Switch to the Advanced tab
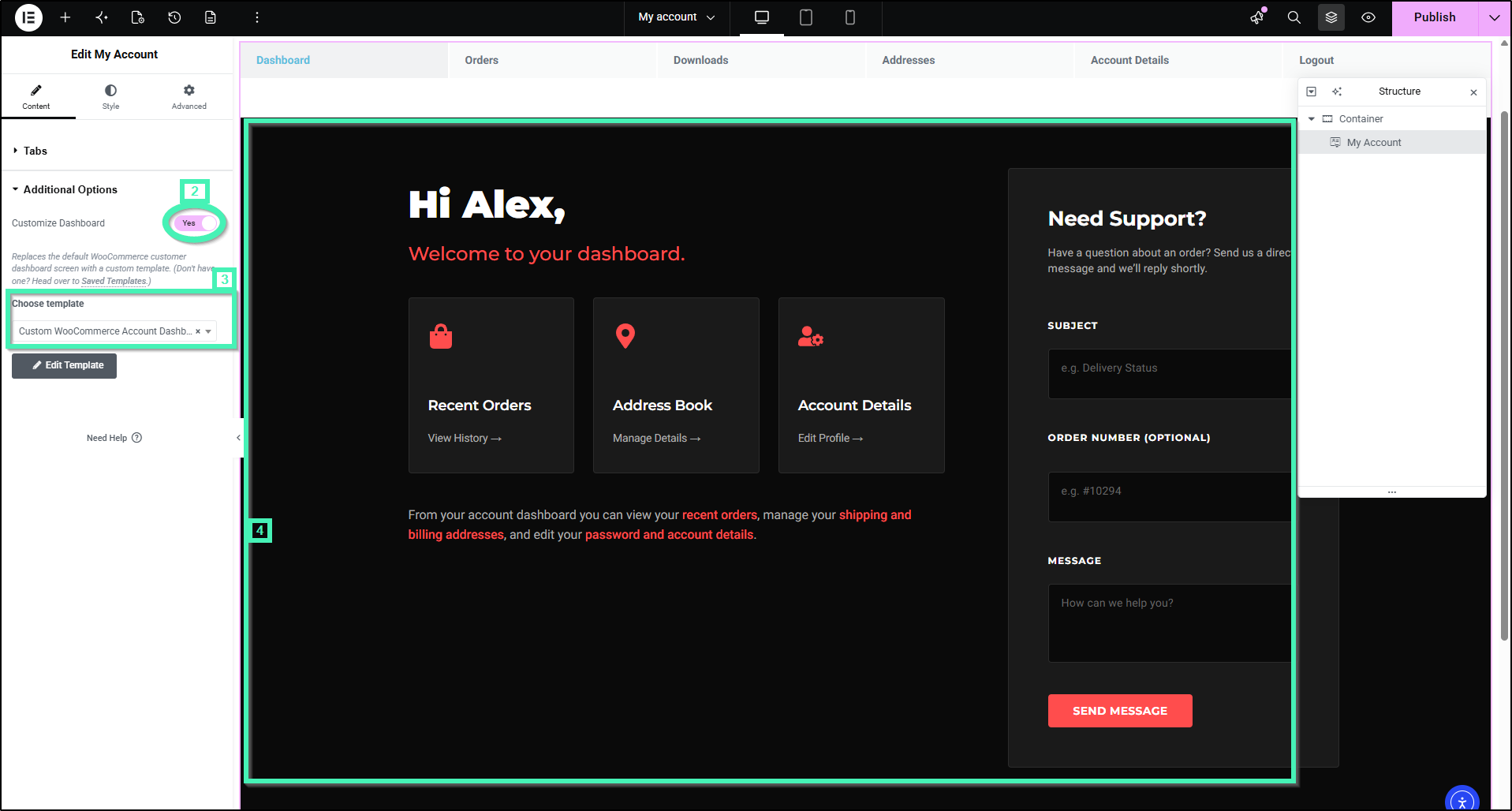This screenshot has height=811, width=1512. pos(189,97)
